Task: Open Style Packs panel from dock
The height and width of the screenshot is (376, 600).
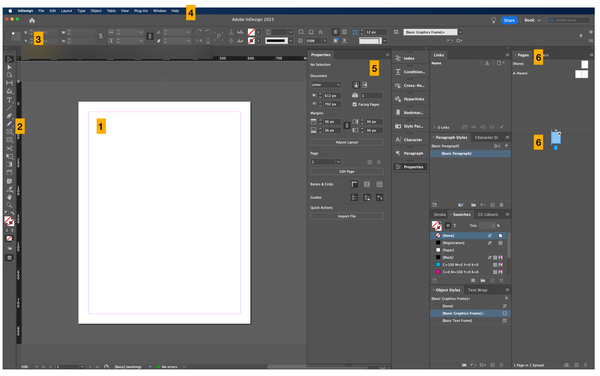Action: (x=410, y=126)
